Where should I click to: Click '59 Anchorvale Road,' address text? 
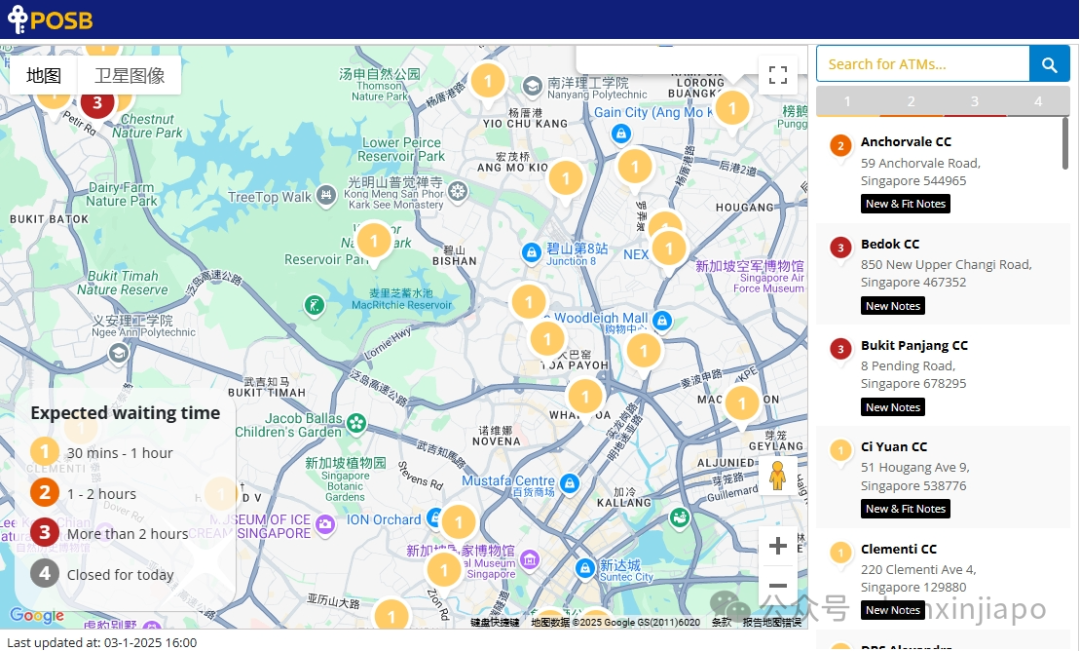[920, 163]
